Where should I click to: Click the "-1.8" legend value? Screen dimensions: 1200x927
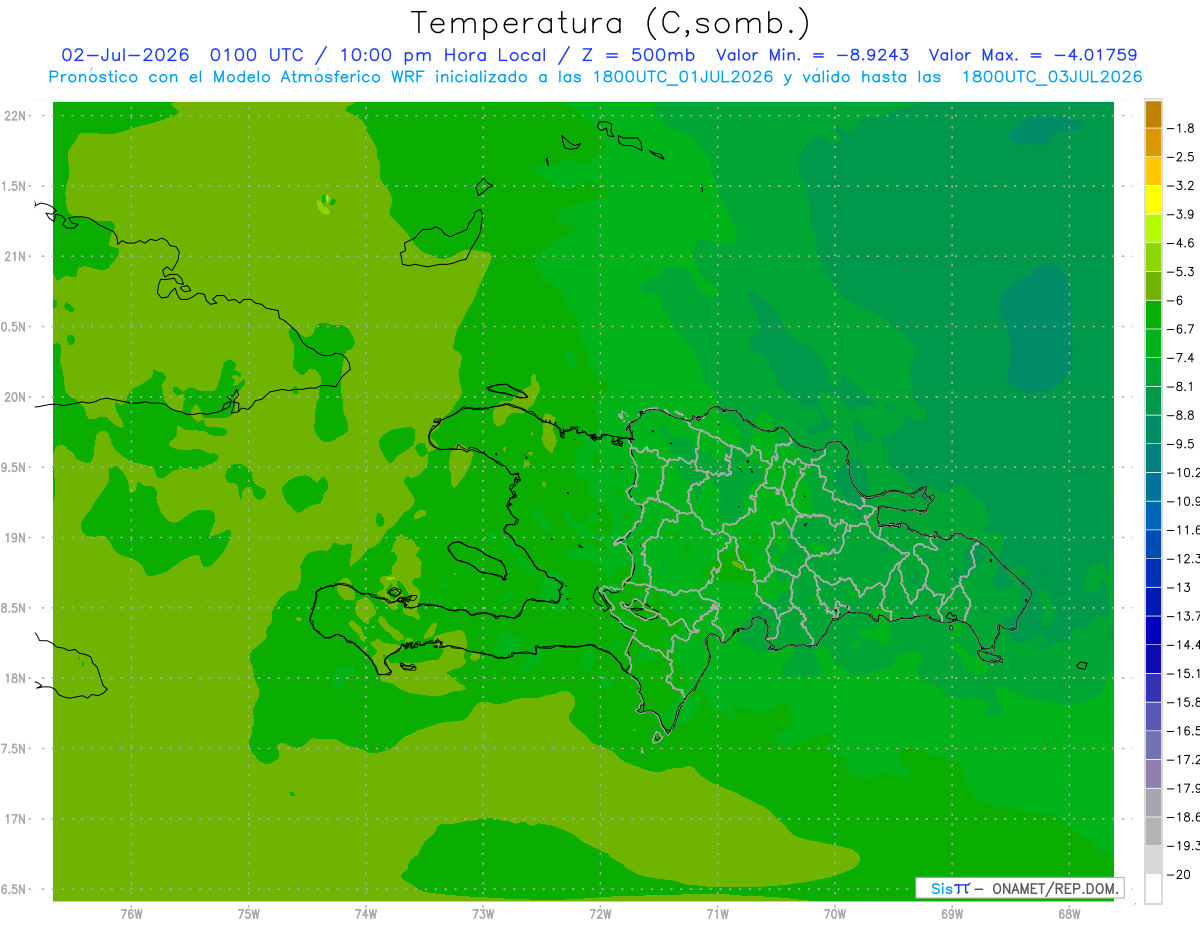pos(1181,129)
